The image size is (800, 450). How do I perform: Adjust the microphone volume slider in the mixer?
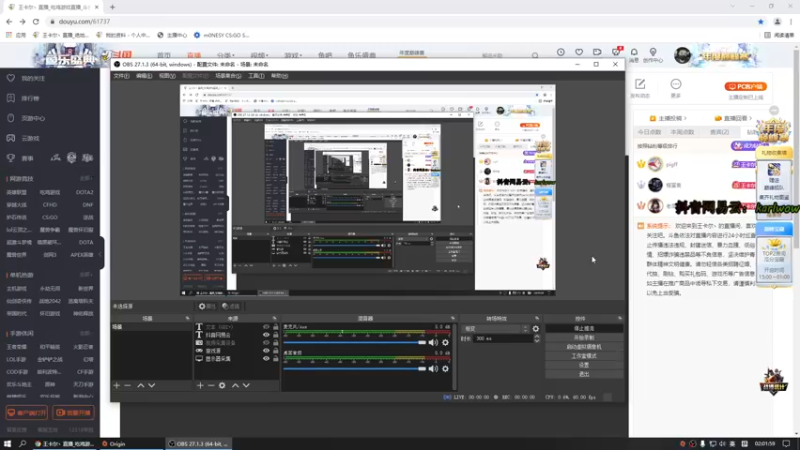coord(355,342)
